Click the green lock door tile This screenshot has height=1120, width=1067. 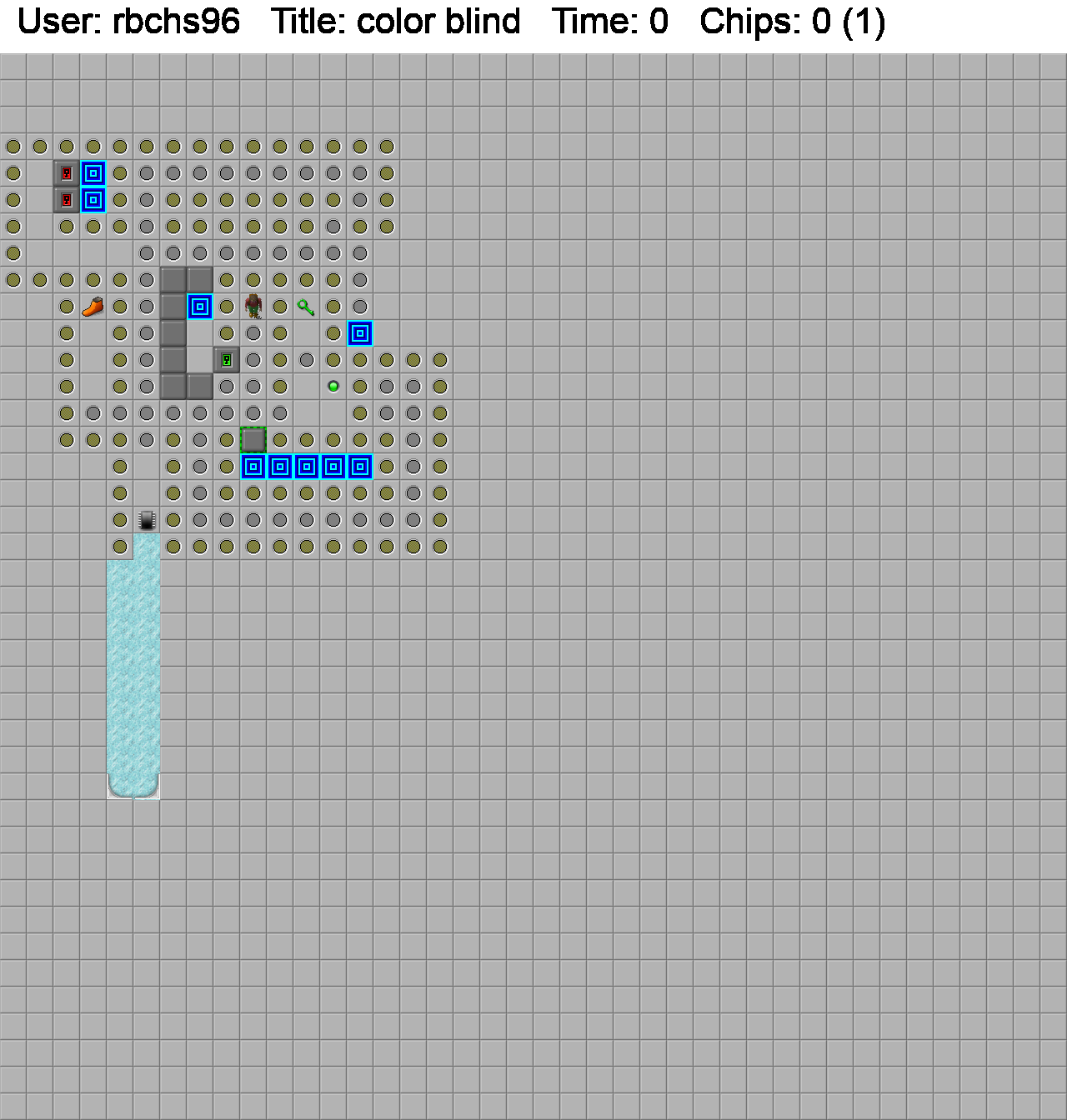point(227,360)
